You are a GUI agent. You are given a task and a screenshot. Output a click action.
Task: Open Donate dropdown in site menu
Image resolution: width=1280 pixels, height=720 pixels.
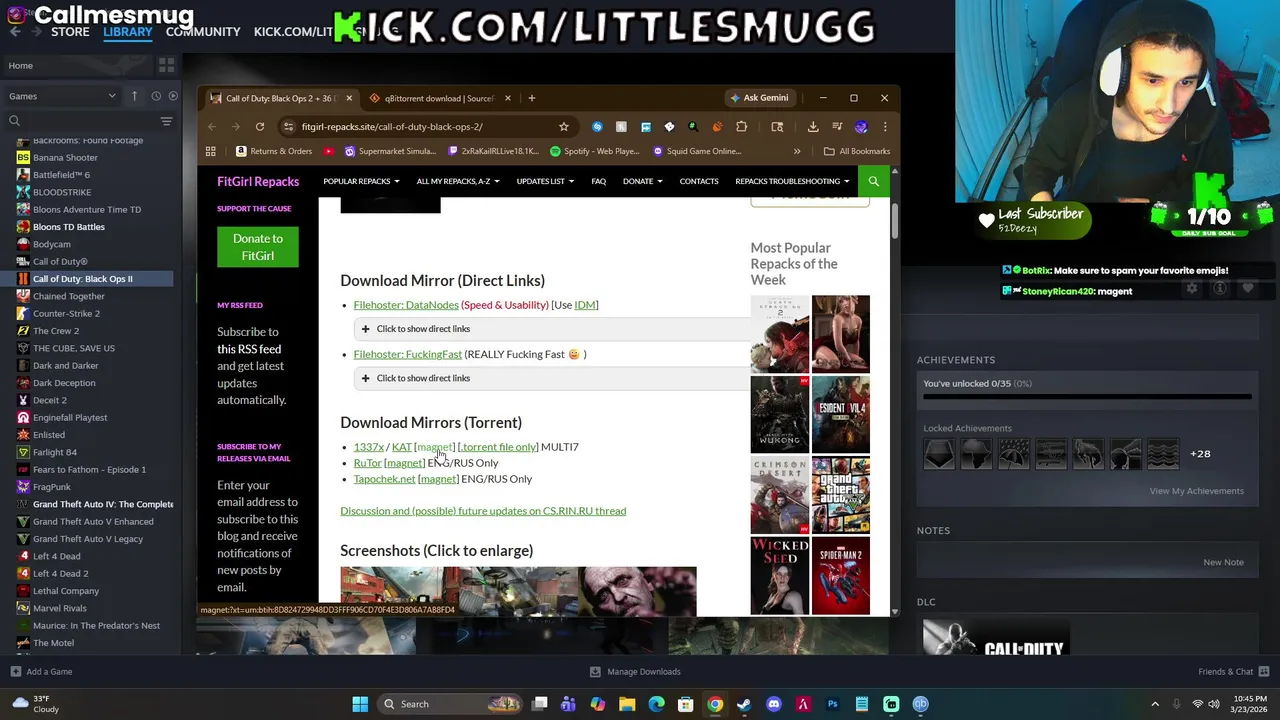point(642,181)
